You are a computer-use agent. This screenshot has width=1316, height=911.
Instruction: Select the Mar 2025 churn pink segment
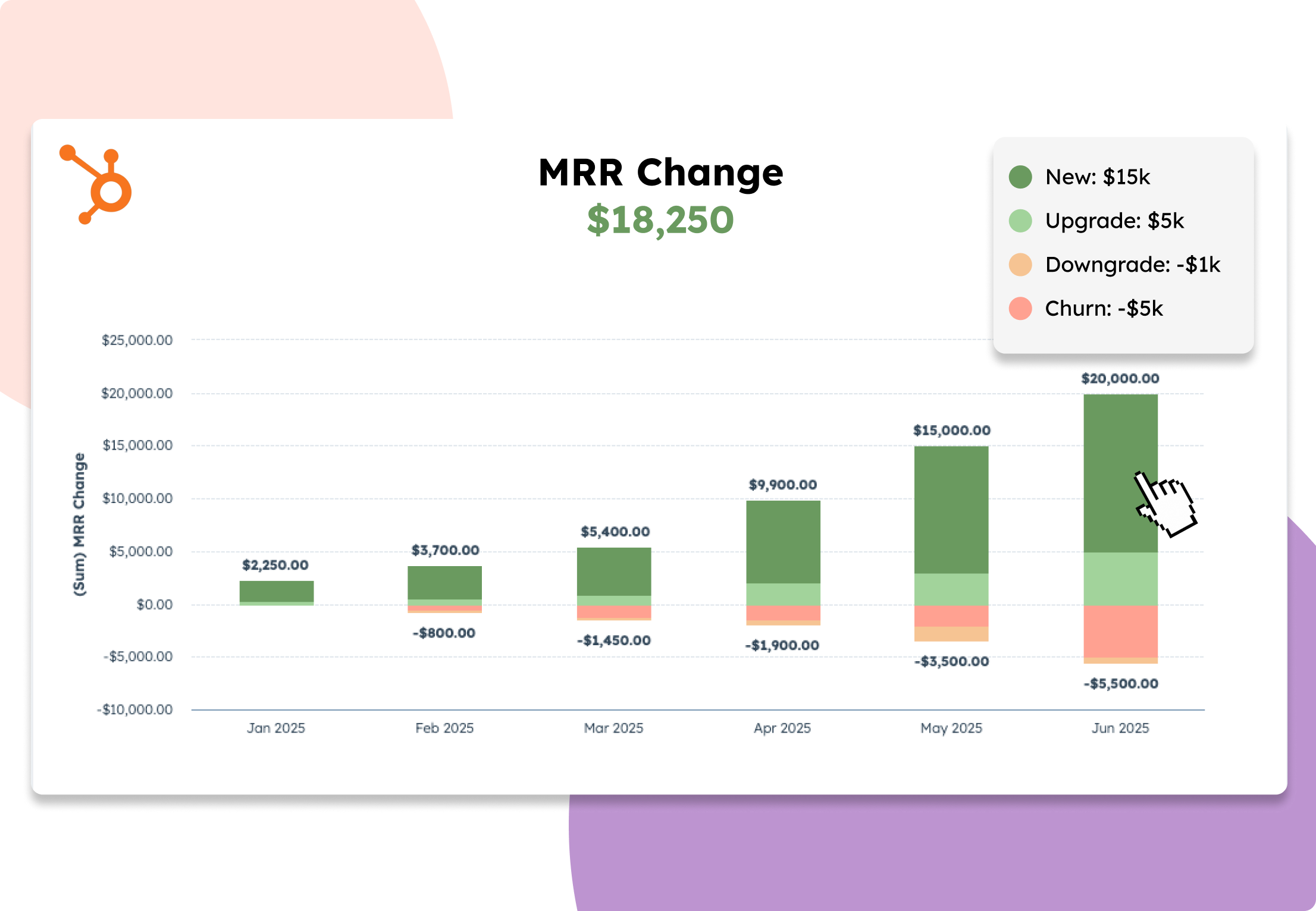point(614,611)
